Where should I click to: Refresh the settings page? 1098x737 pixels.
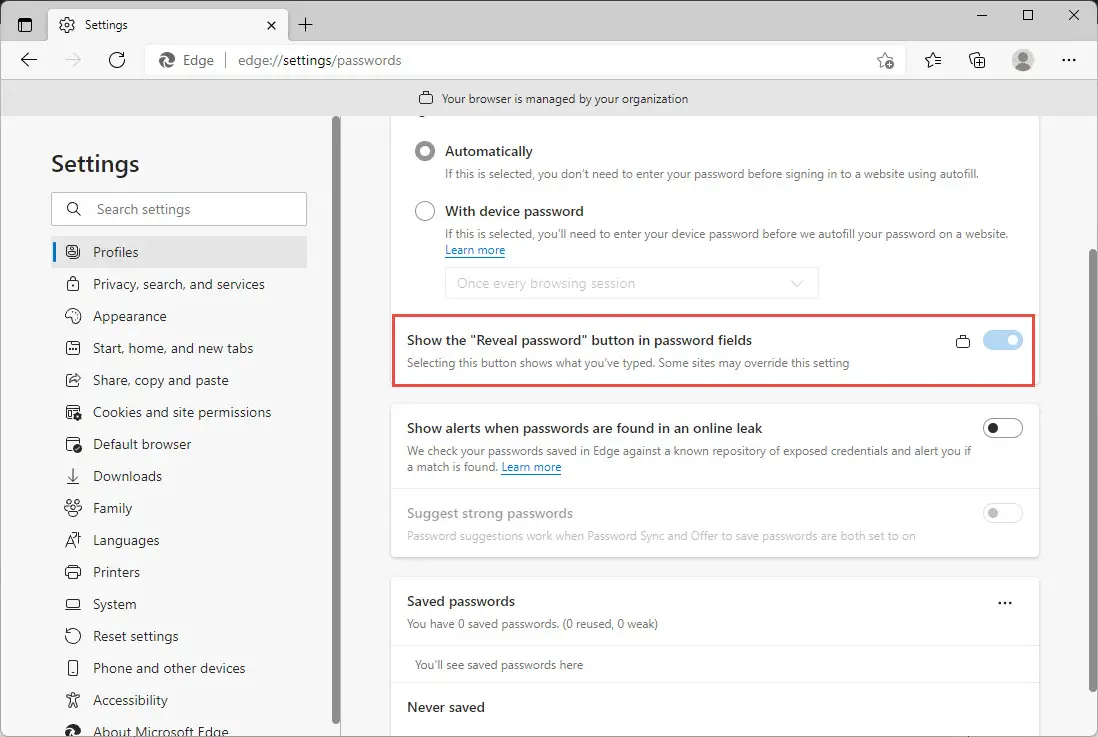pos(117,60)
